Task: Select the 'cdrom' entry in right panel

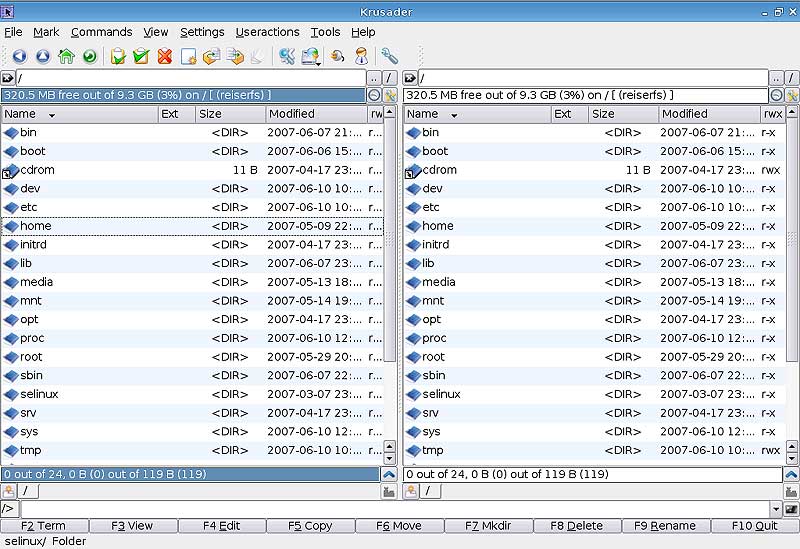Action: click(594, 170)
